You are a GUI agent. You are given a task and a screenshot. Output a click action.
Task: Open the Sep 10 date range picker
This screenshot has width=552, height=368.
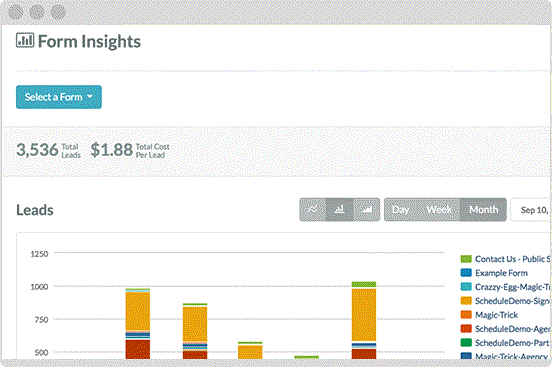pyautogui.click(x=531, y=210)
